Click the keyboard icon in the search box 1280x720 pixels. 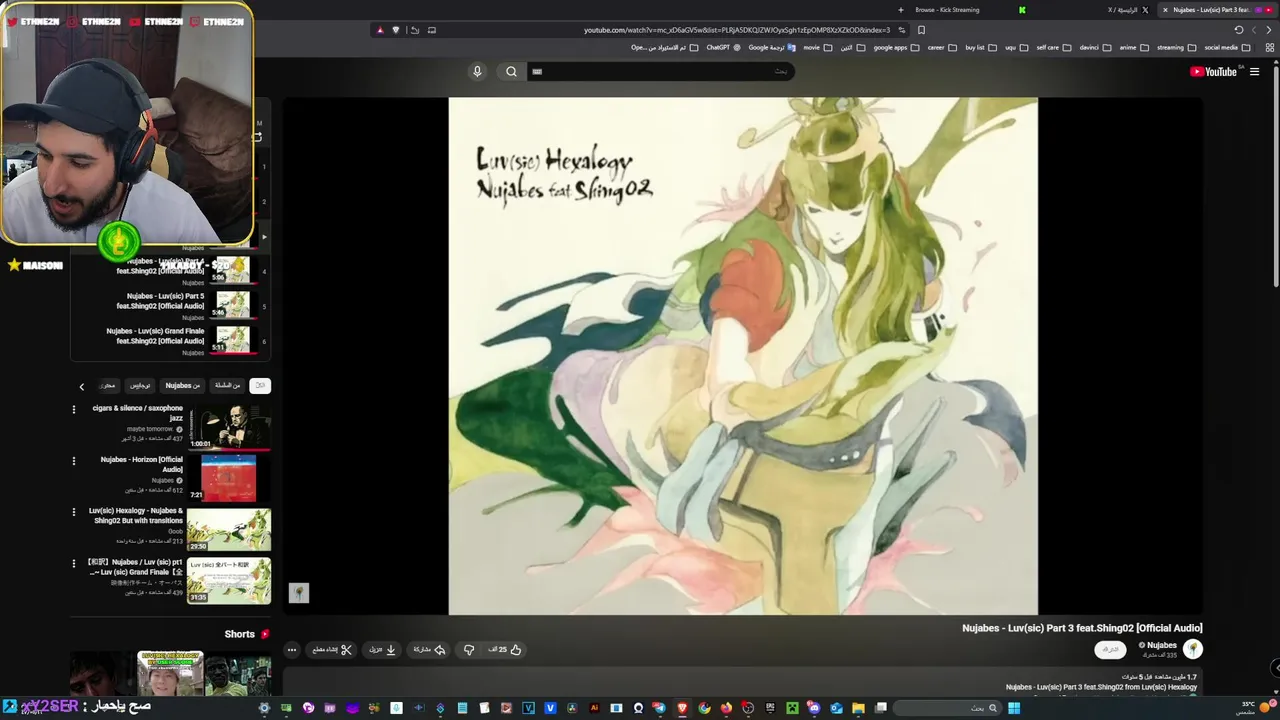(537, 71)
